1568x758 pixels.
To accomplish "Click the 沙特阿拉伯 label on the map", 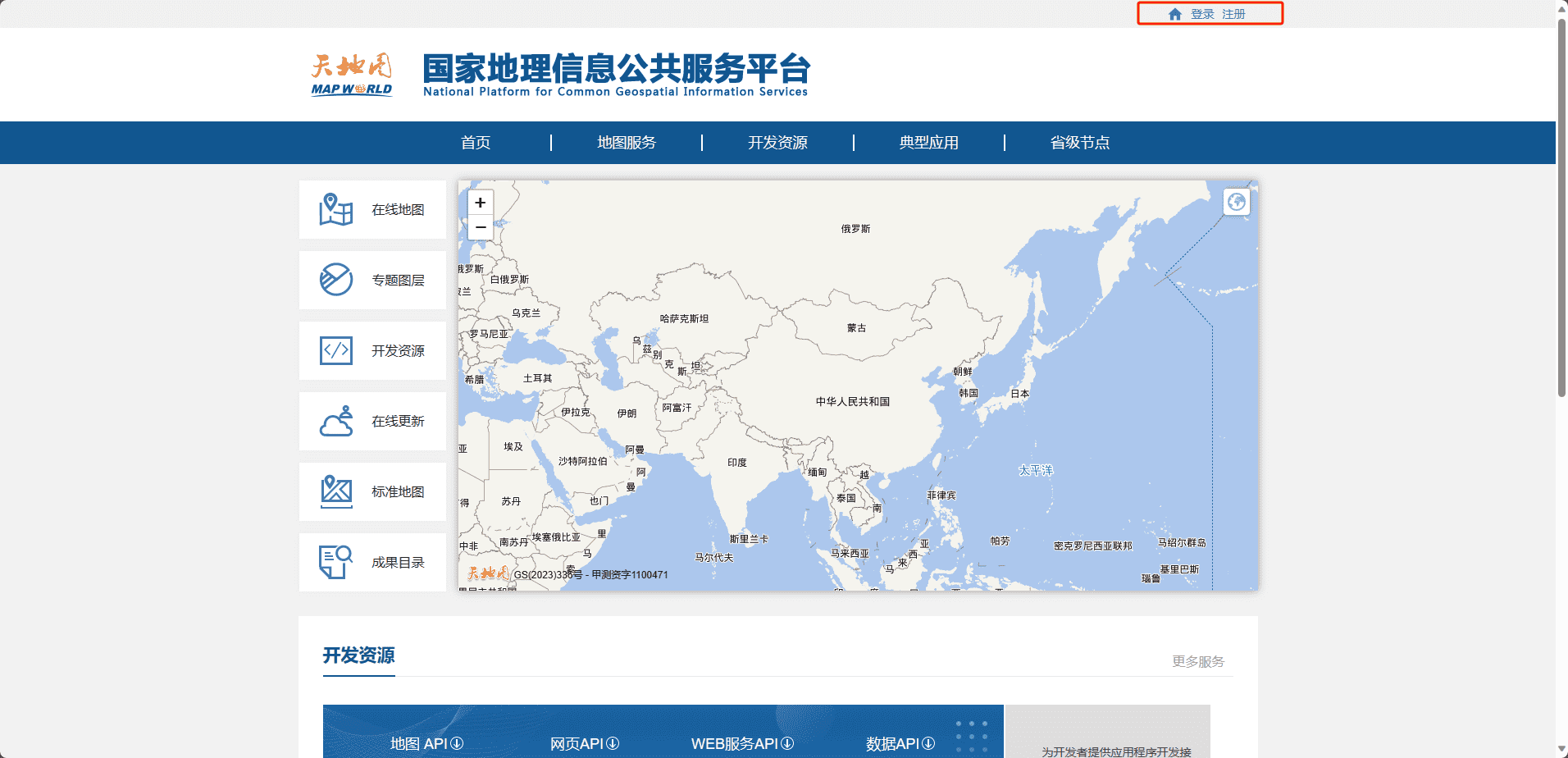I will coord(582,462).
